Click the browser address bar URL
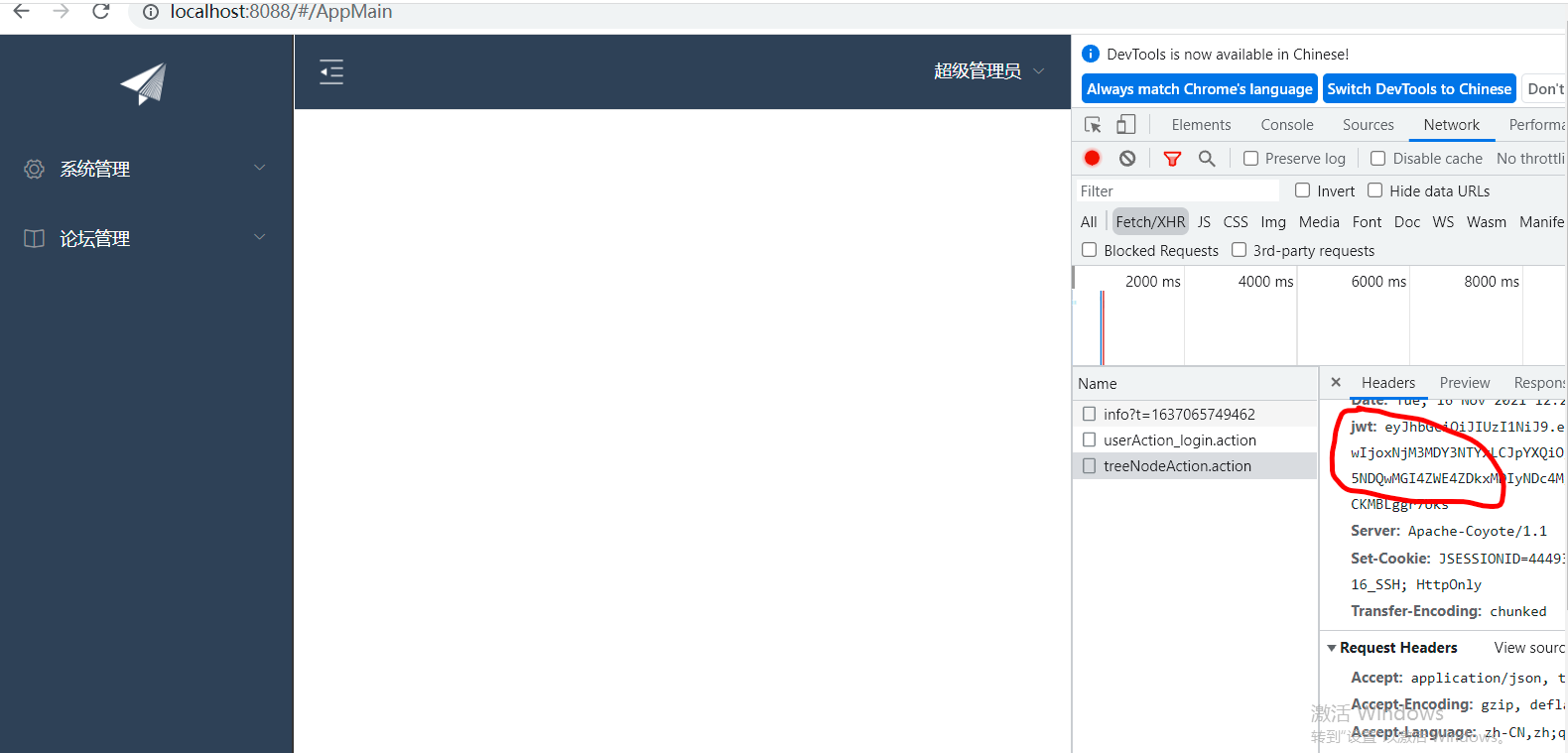The width and height of the screenshot is (1568, 753). pos(281,12)
